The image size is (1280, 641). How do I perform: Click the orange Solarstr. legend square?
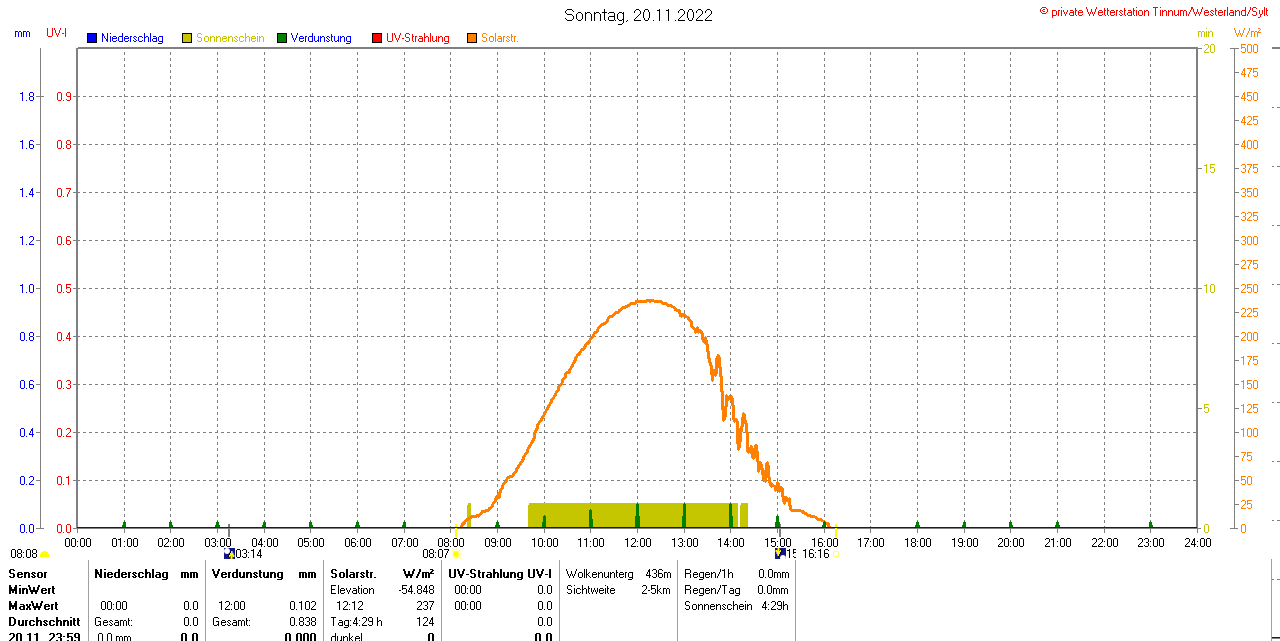[472, 38]
